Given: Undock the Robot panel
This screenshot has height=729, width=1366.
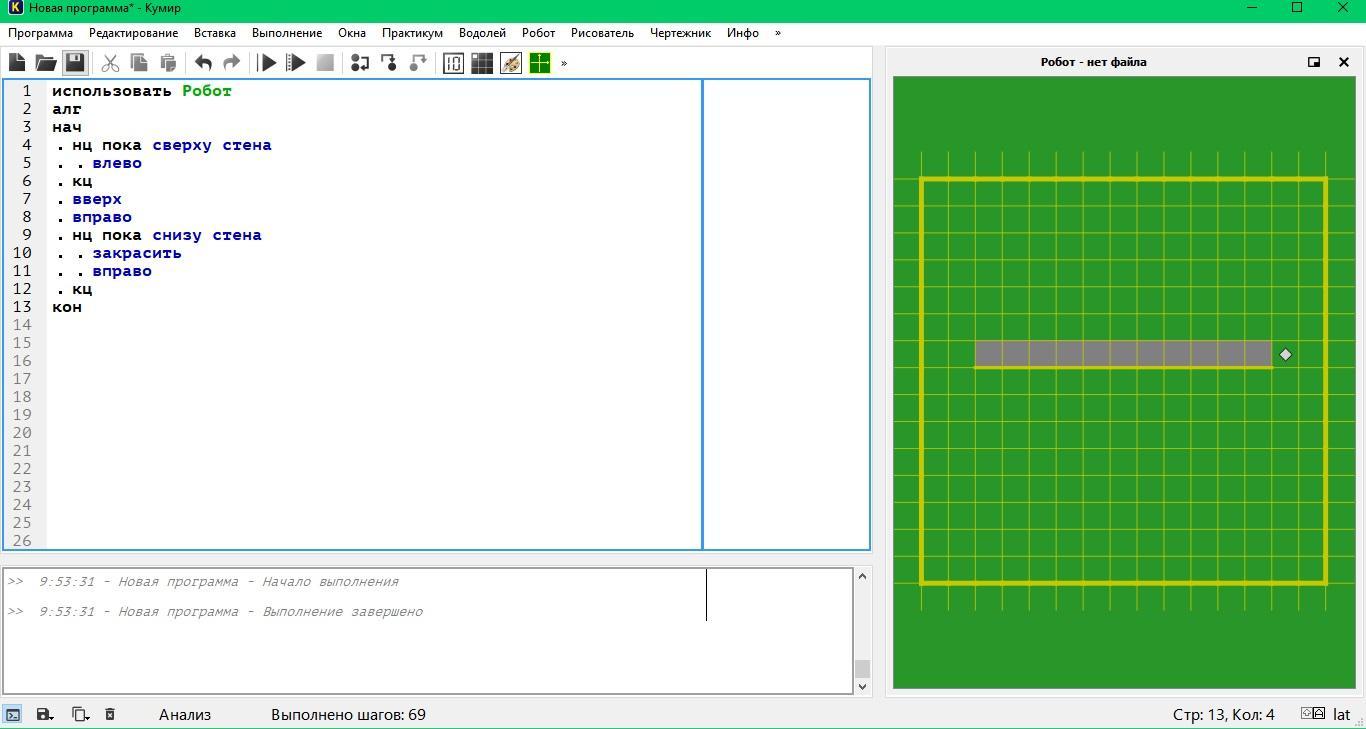Looking at the screenshot, I should pyautogui.click(x=1314, y=62).
